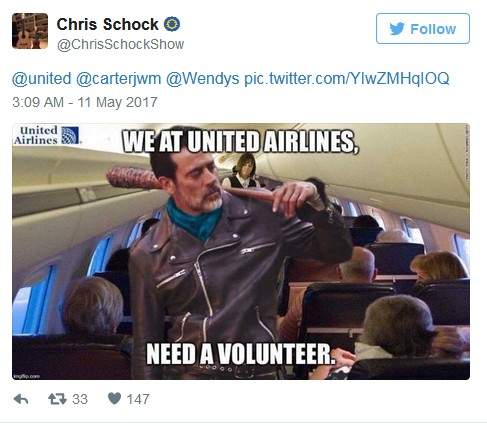Click the United Airlines logo in the image
Image resolution: width=487 pixels, height=426 pixels.
[x=47, y=135]
